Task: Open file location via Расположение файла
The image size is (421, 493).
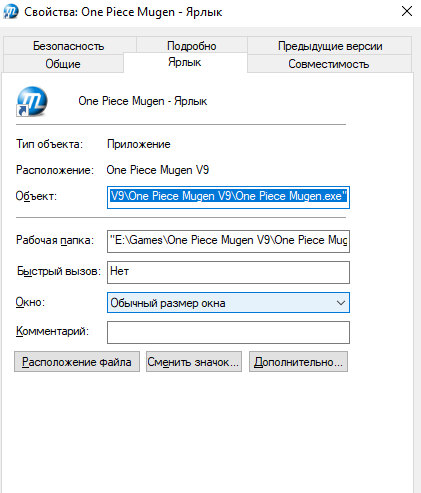Action: click(x=77, y=362)
